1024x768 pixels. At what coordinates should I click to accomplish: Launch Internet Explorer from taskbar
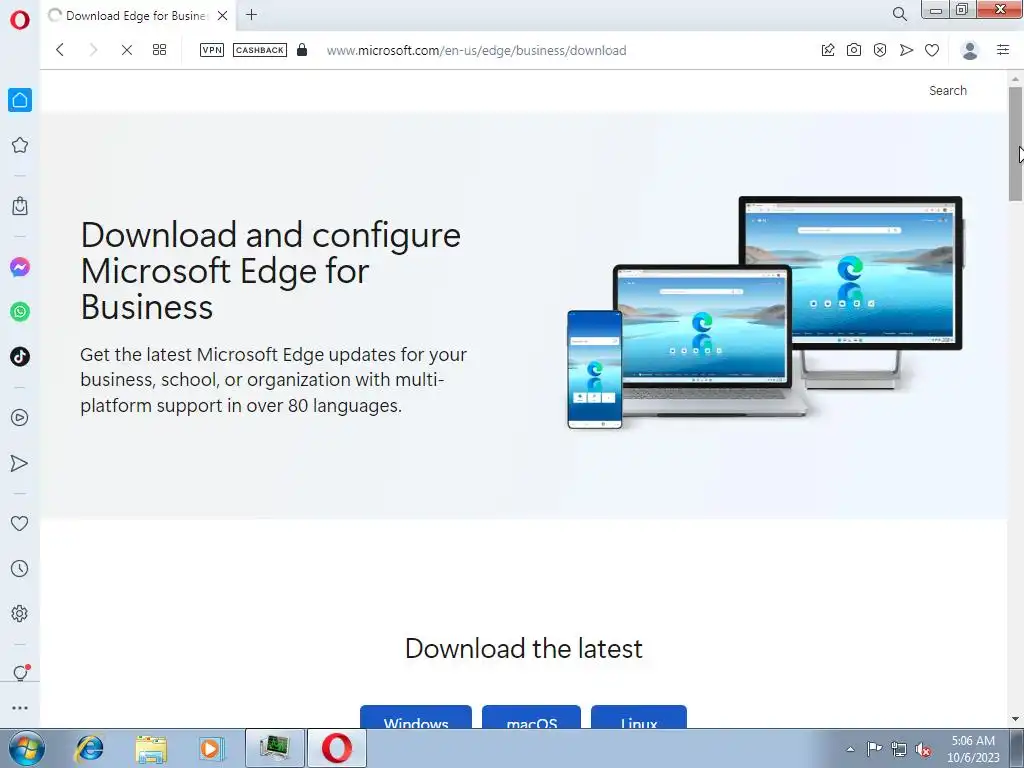(89, 748)
